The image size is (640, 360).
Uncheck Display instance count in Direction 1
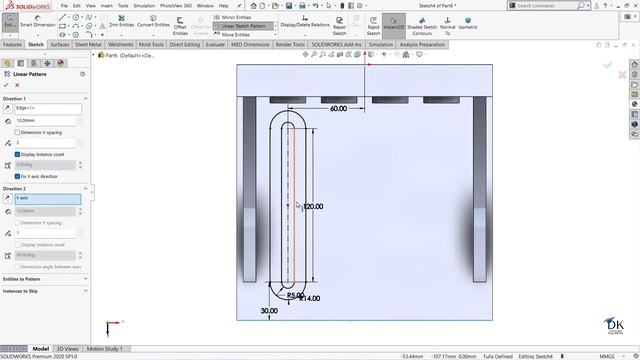17,154
